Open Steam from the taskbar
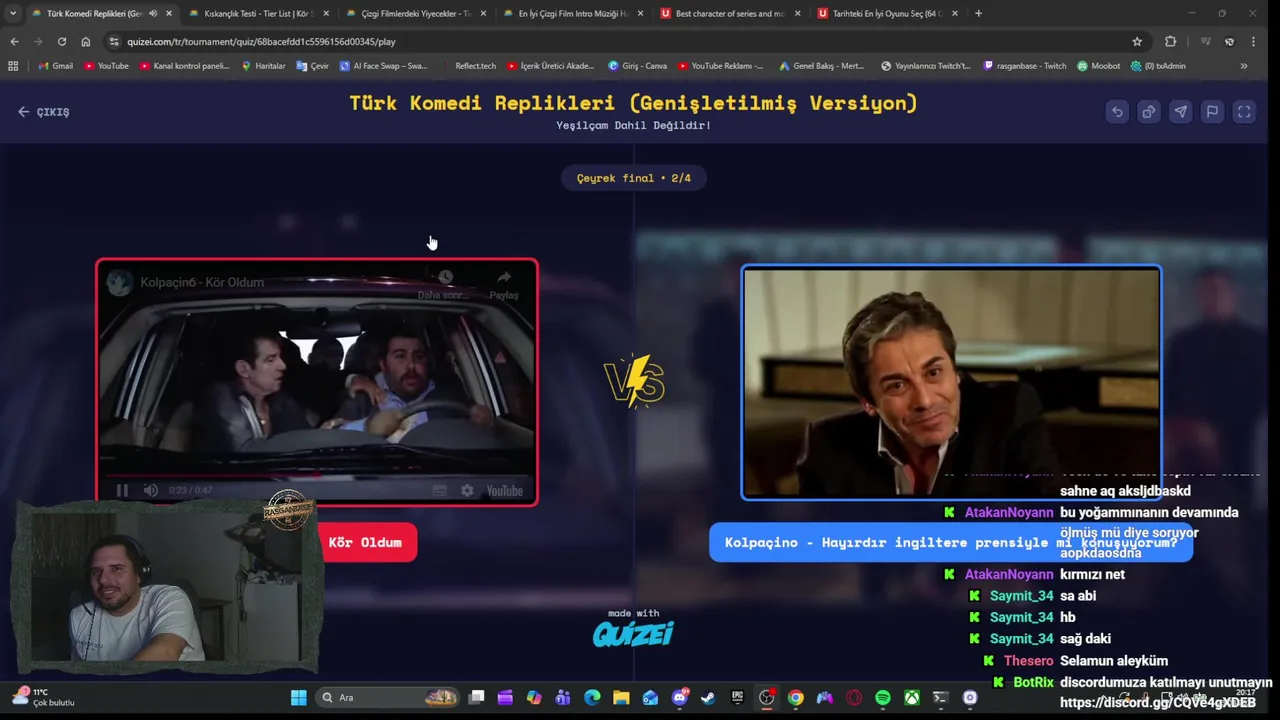This screenshot has height=720, width=1280. (709, 697)
